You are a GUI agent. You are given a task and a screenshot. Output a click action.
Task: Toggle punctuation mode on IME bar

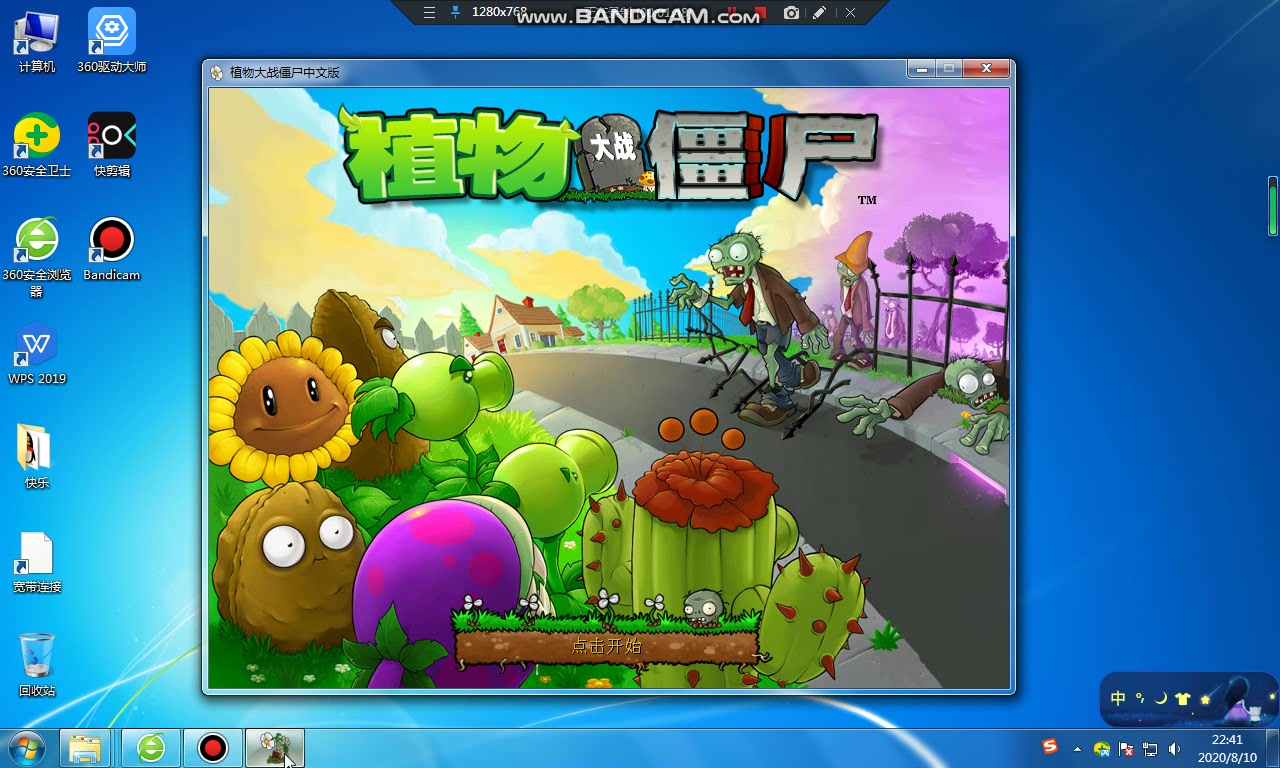[1140, 699]
